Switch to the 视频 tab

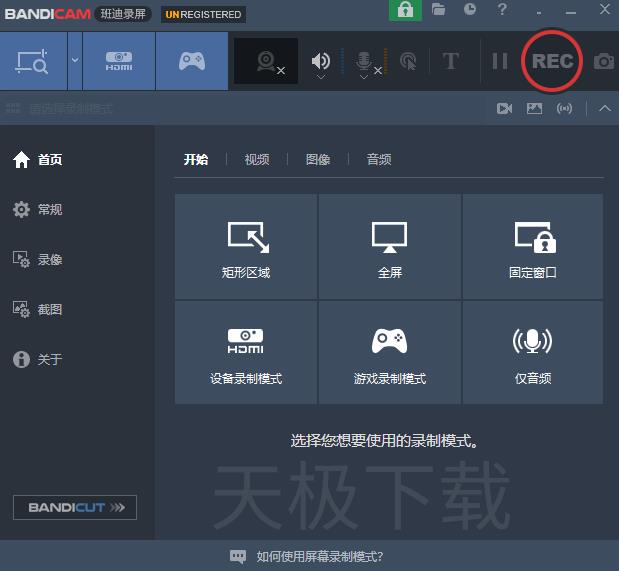tap(257, 160)
